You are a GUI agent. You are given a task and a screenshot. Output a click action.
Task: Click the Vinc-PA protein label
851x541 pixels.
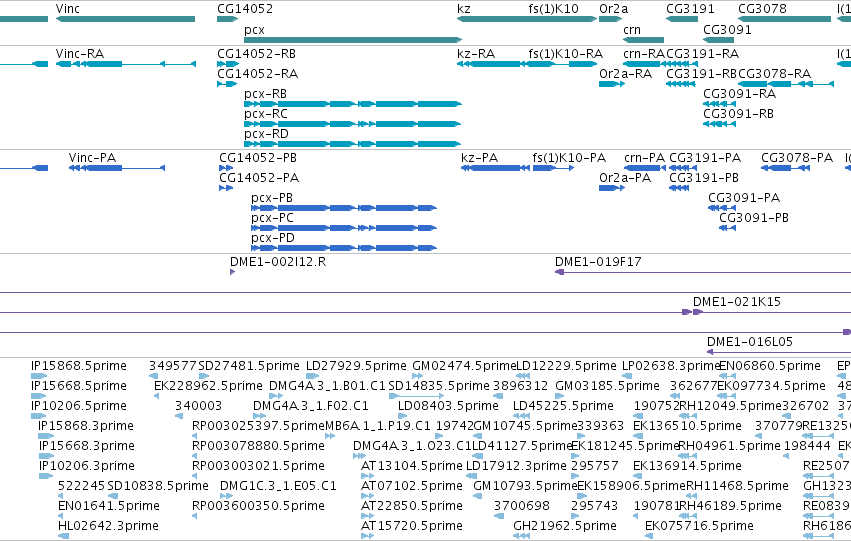(92, 158)
